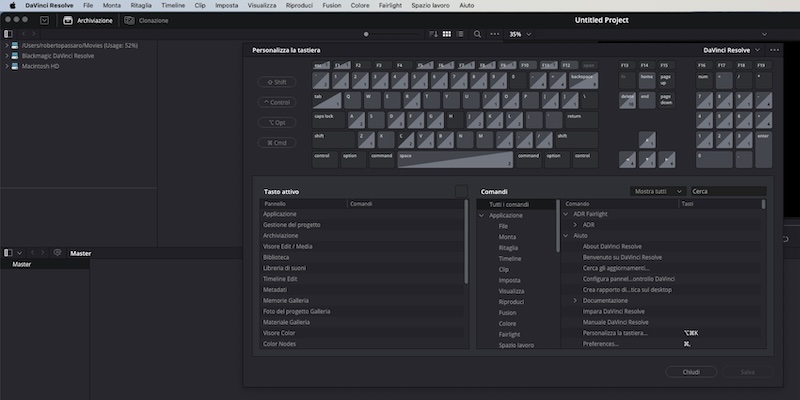Select the backspace key on keyboard map
Image resolution: width=800 pixels, height=400 pixels.
[583, 81]
